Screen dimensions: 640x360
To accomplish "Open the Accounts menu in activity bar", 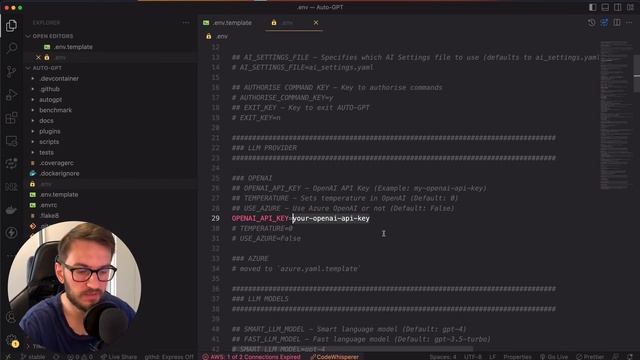I will (11, 317).
